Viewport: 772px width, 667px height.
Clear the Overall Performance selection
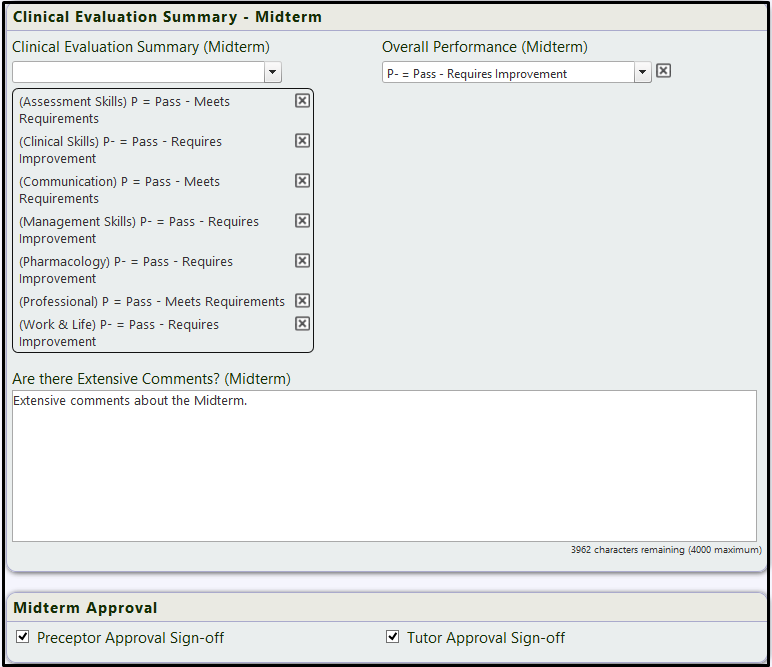point(663,71)
